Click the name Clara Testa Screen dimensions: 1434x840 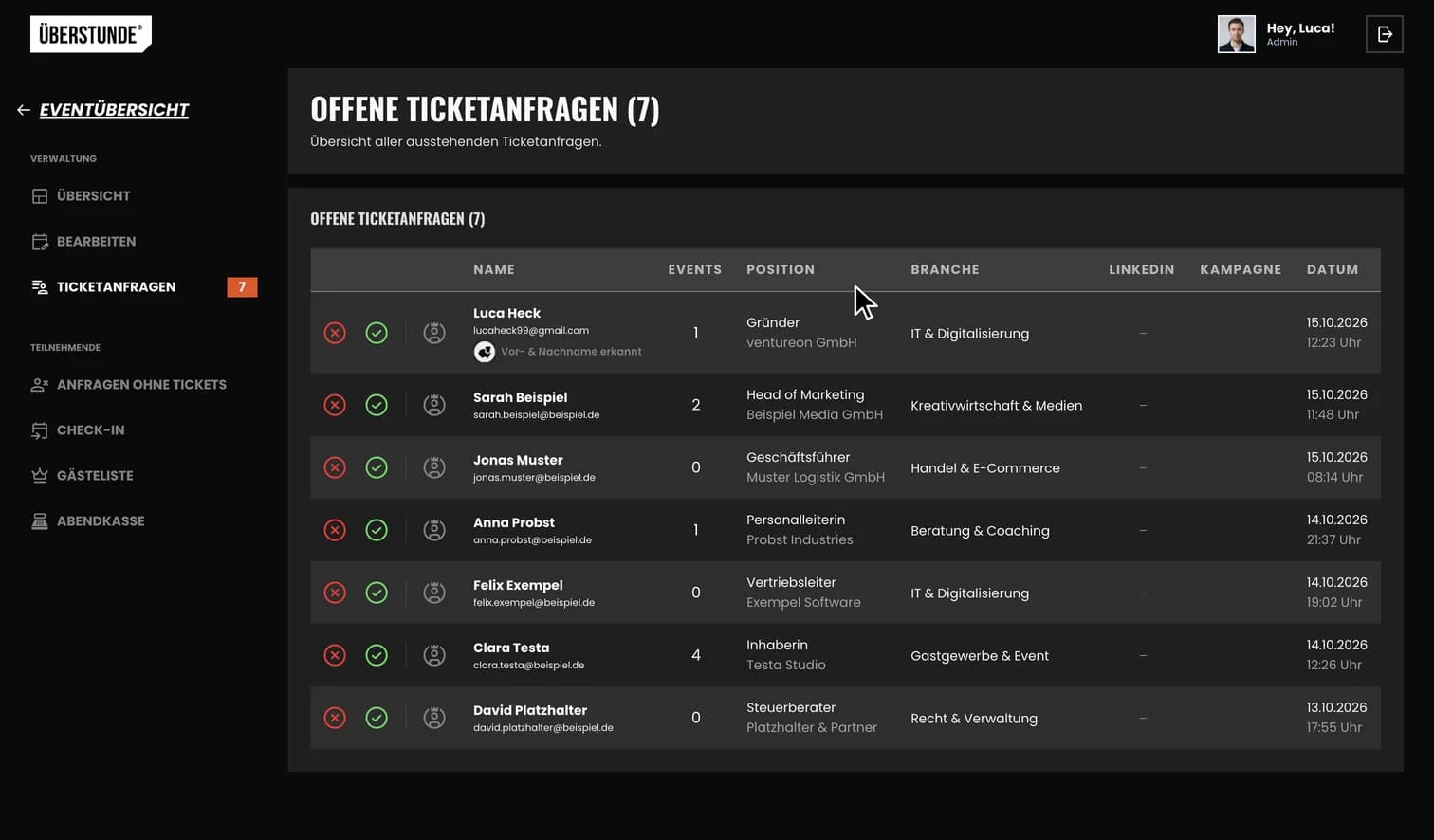pos(511,648)
